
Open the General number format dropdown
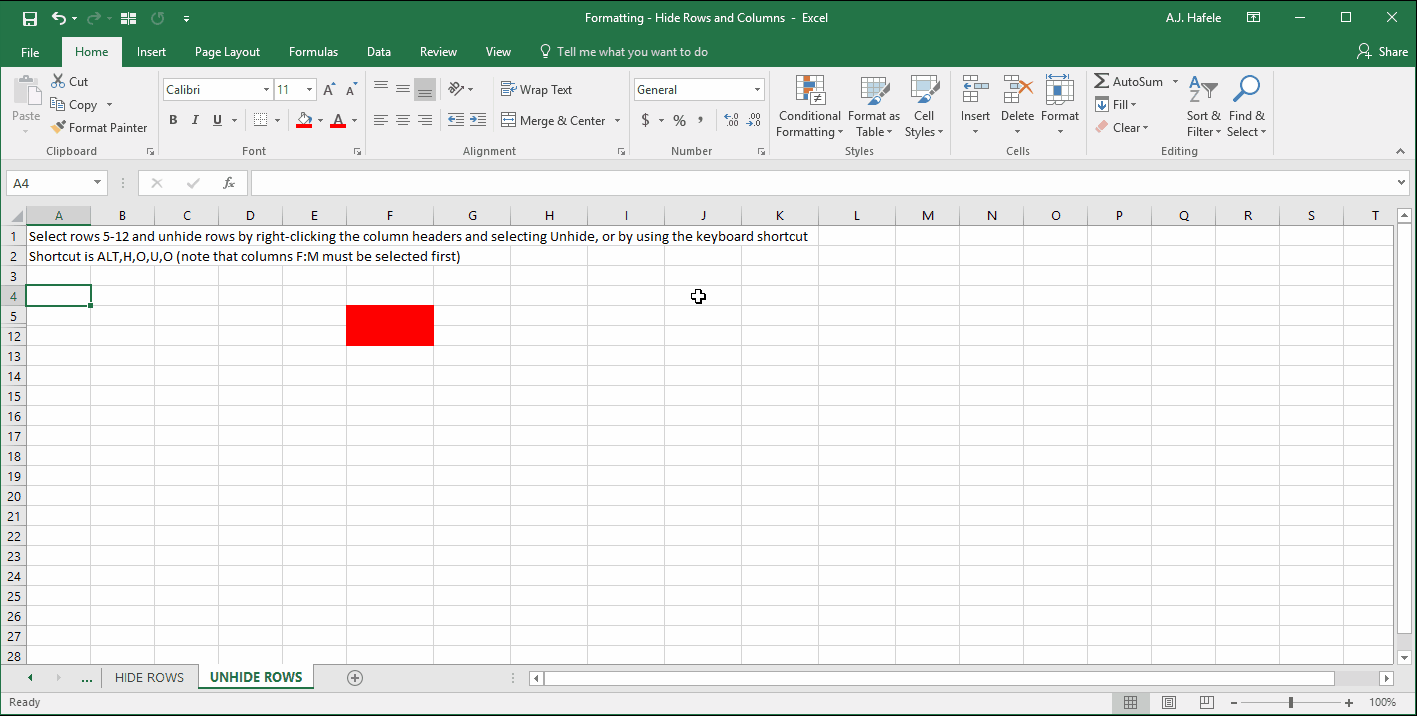(757, 90)
